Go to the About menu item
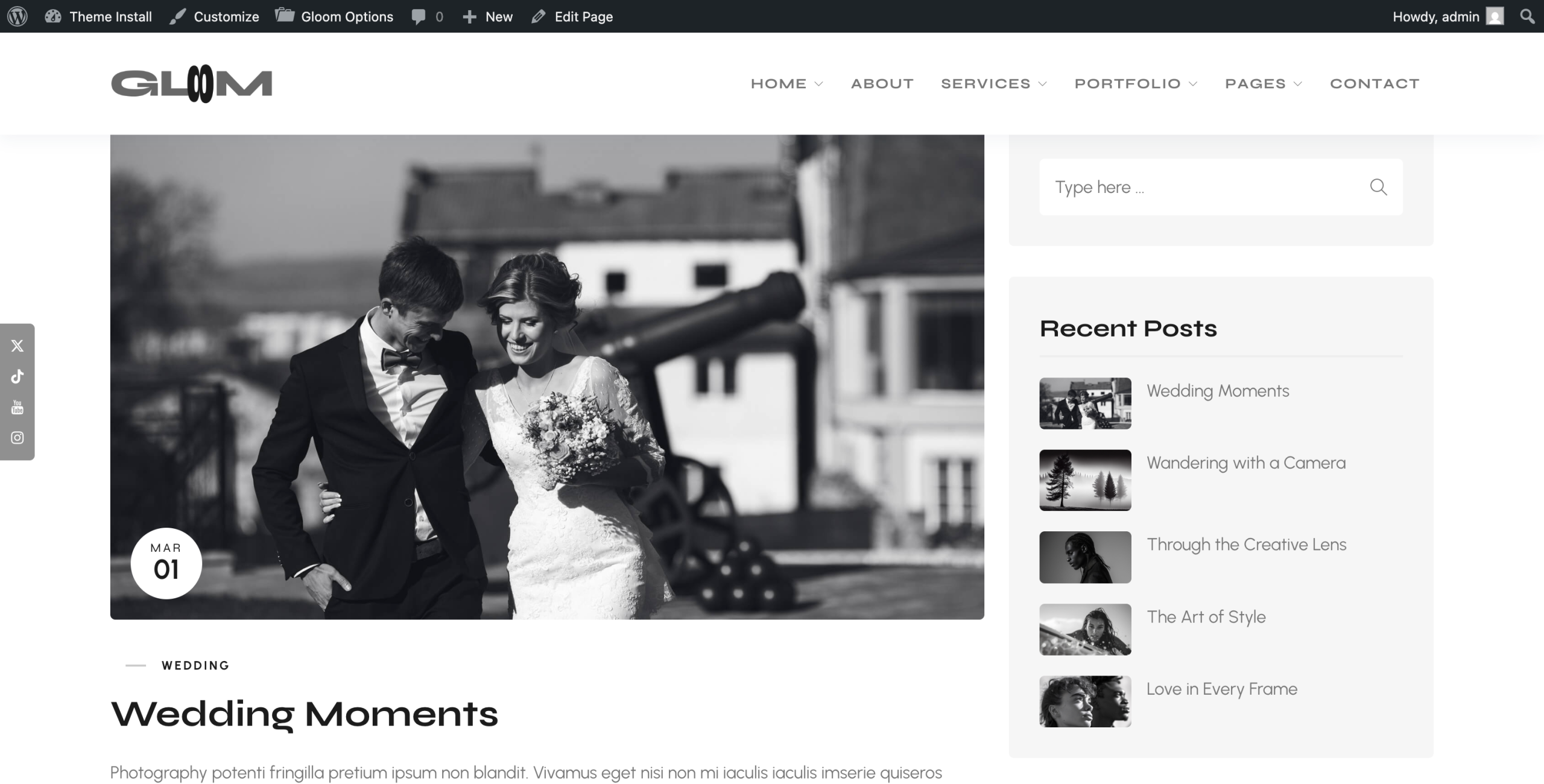1544x784 pixels. (x=882, y=84)
